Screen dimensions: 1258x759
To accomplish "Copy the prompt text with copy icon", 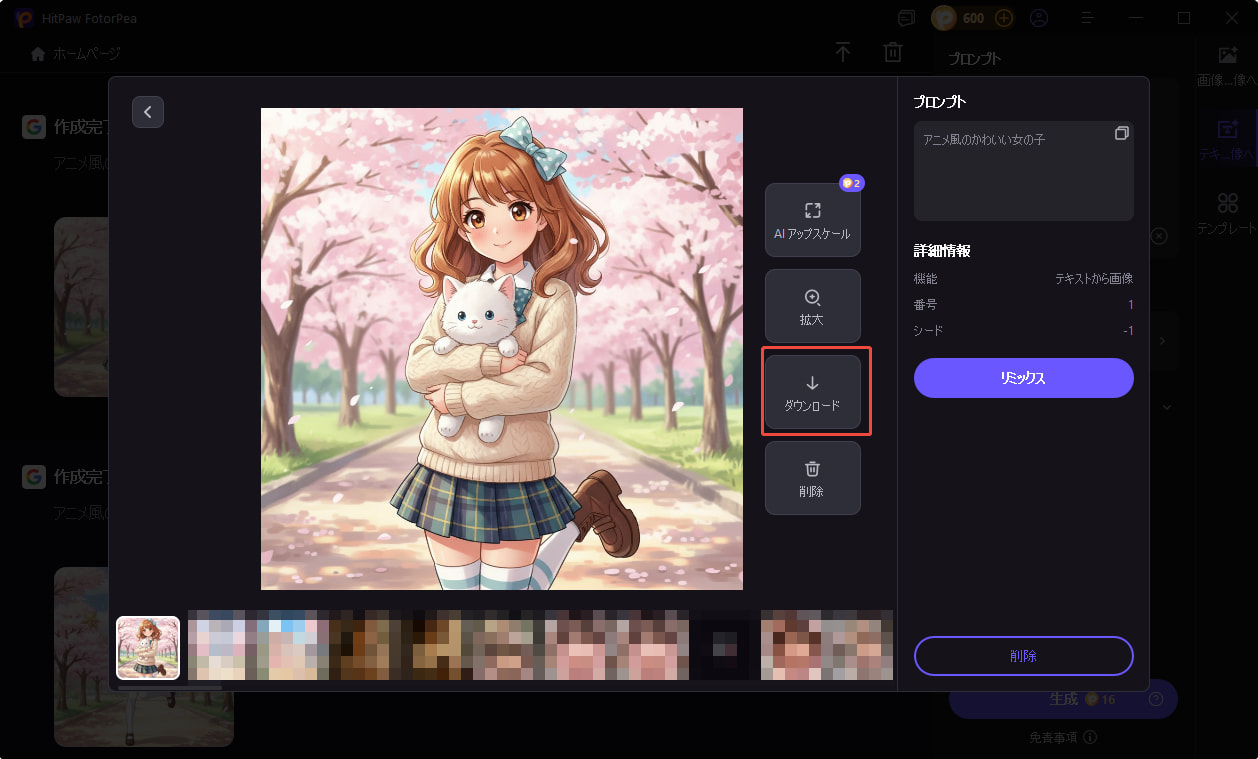I will (1122, 132).
